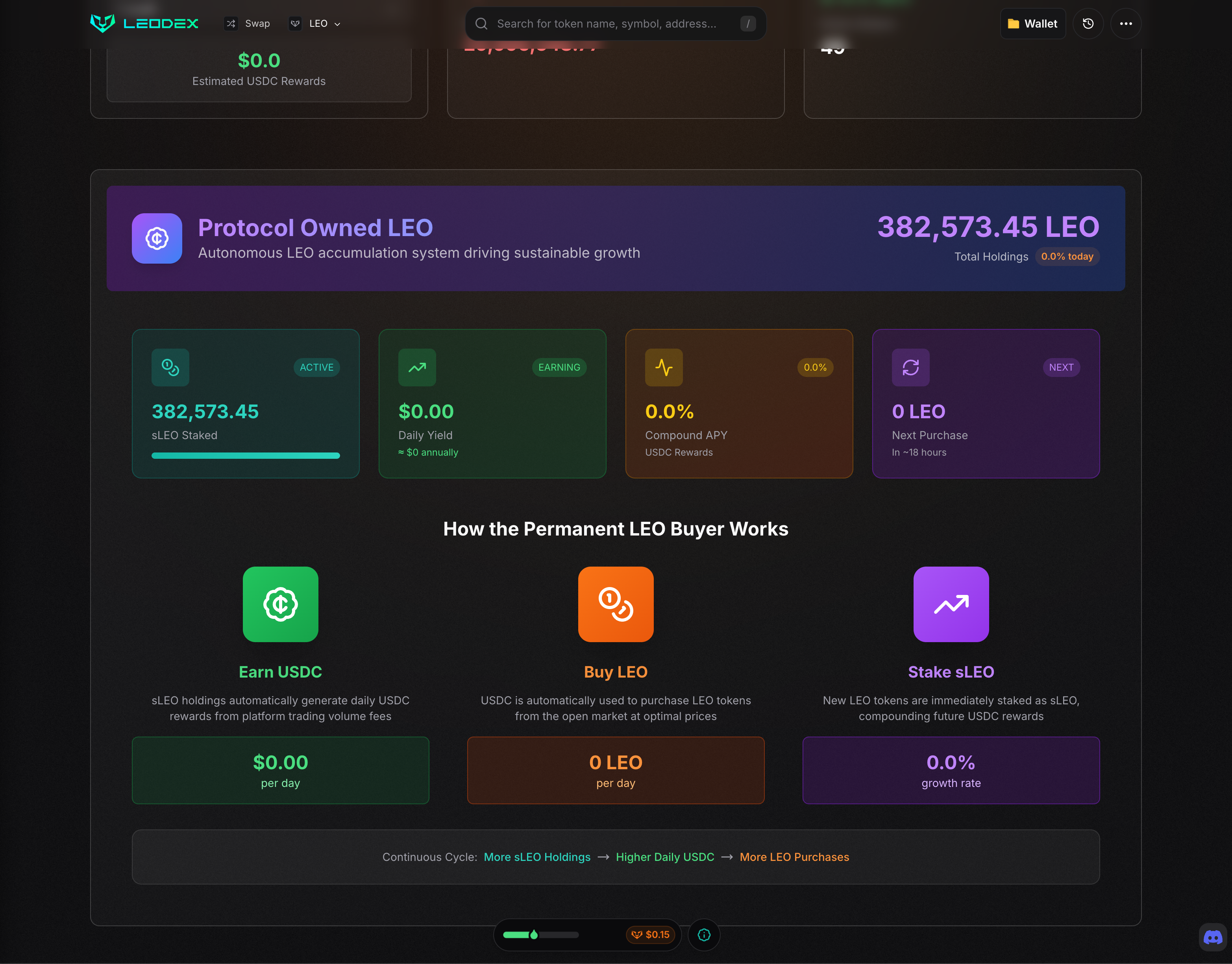Open the transaction history clock icon
Image resolution: width=1232 pixels, height=964 pixels.
1088,24
